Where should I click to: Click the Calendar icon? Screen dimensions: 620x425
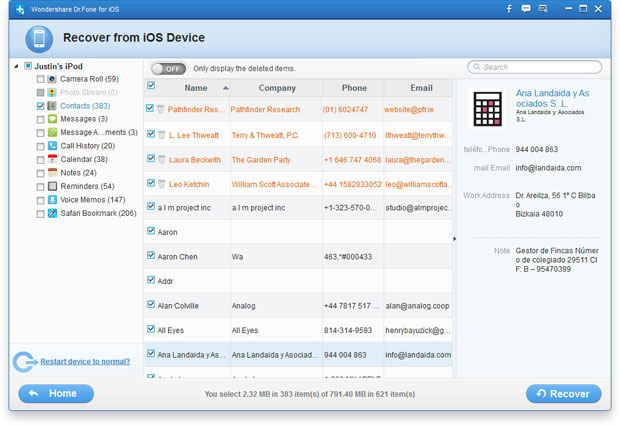click(x=52, y=159)
